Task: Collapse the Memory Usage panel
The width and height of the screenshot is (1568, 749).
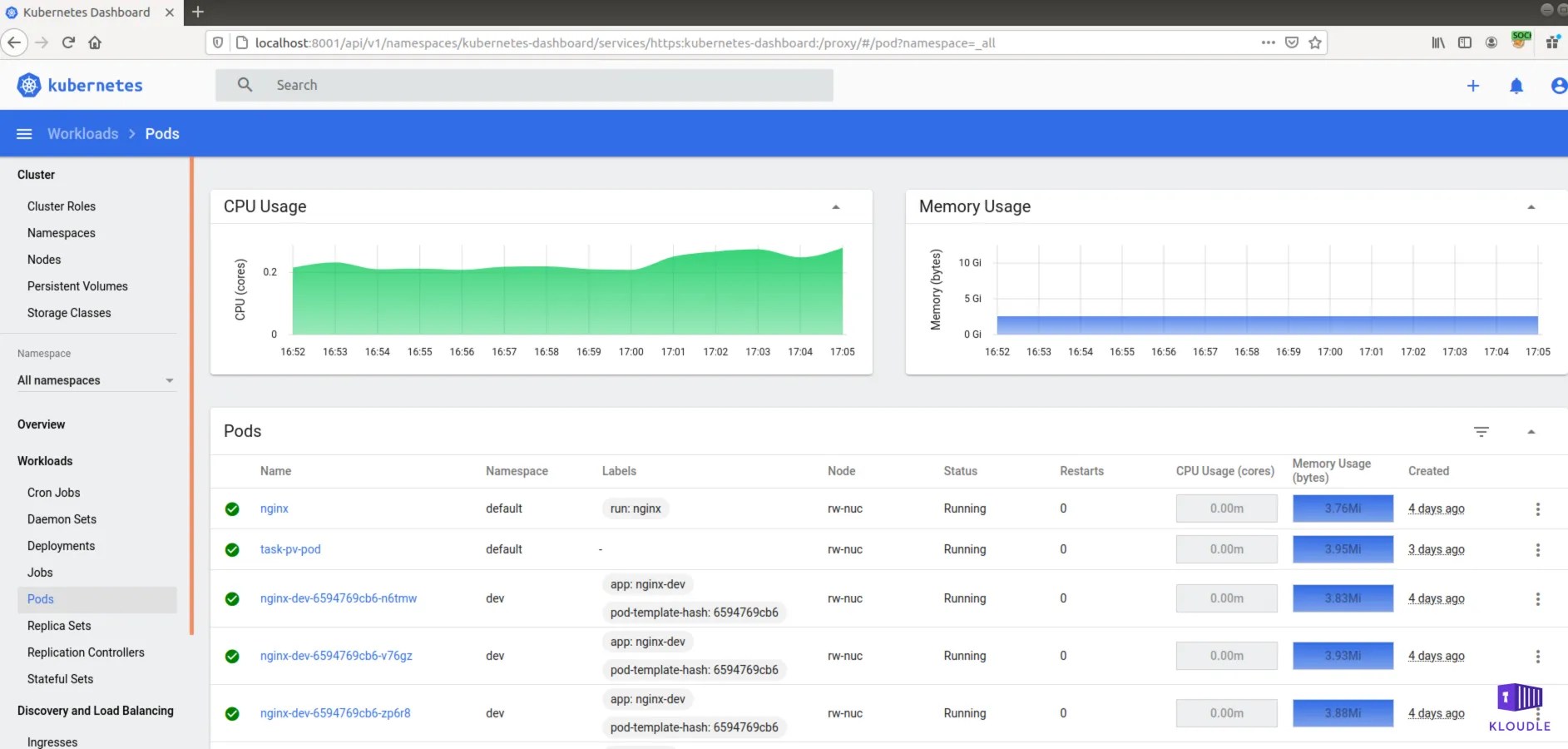Action: point(1531,206)
